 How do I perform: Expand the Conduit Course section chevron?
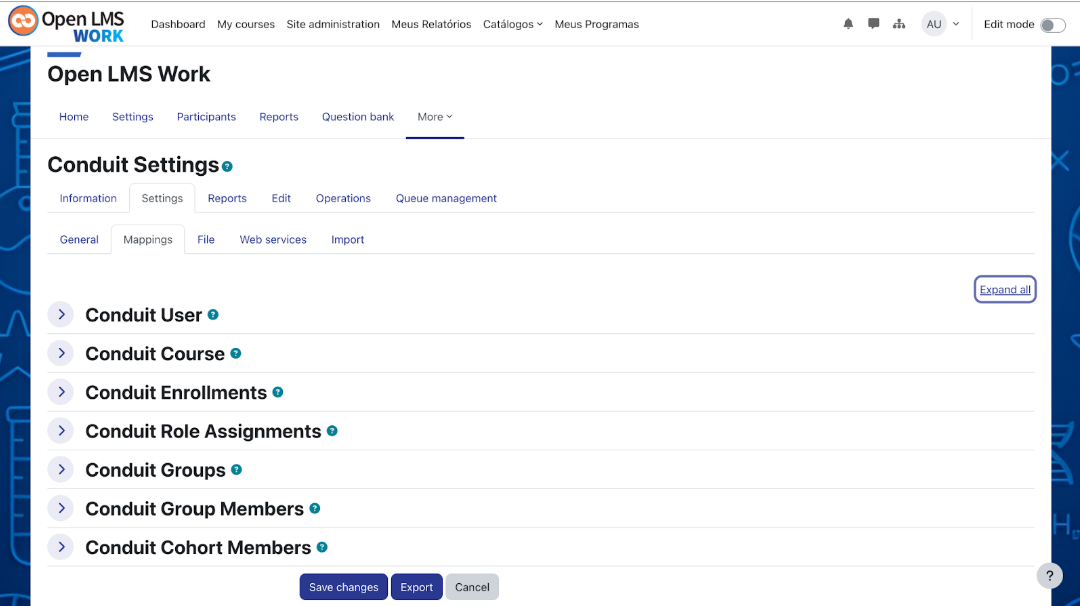(x=61, y=353)
